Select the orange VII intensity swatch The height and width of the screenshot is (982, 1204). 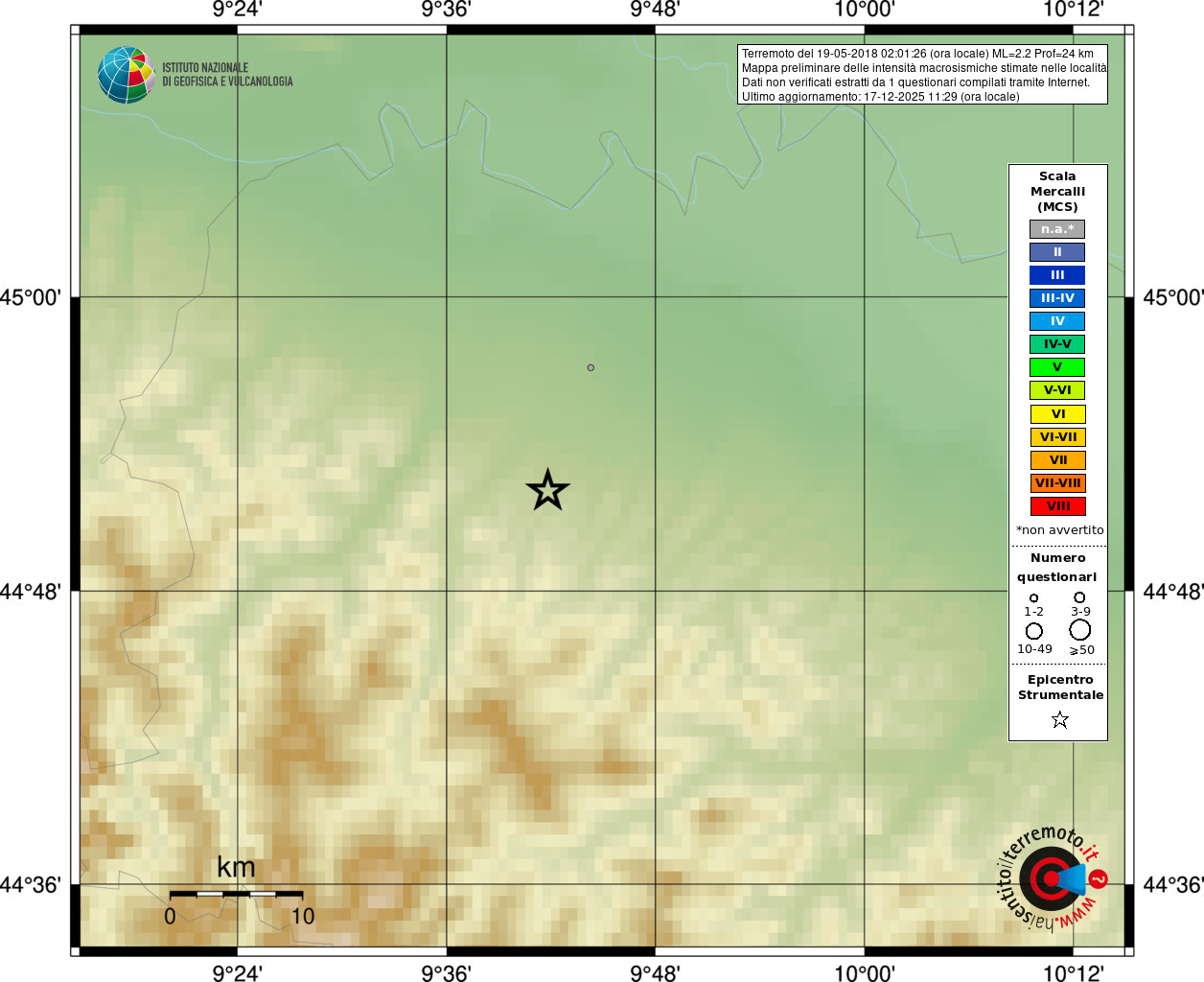pos(1057,460)
